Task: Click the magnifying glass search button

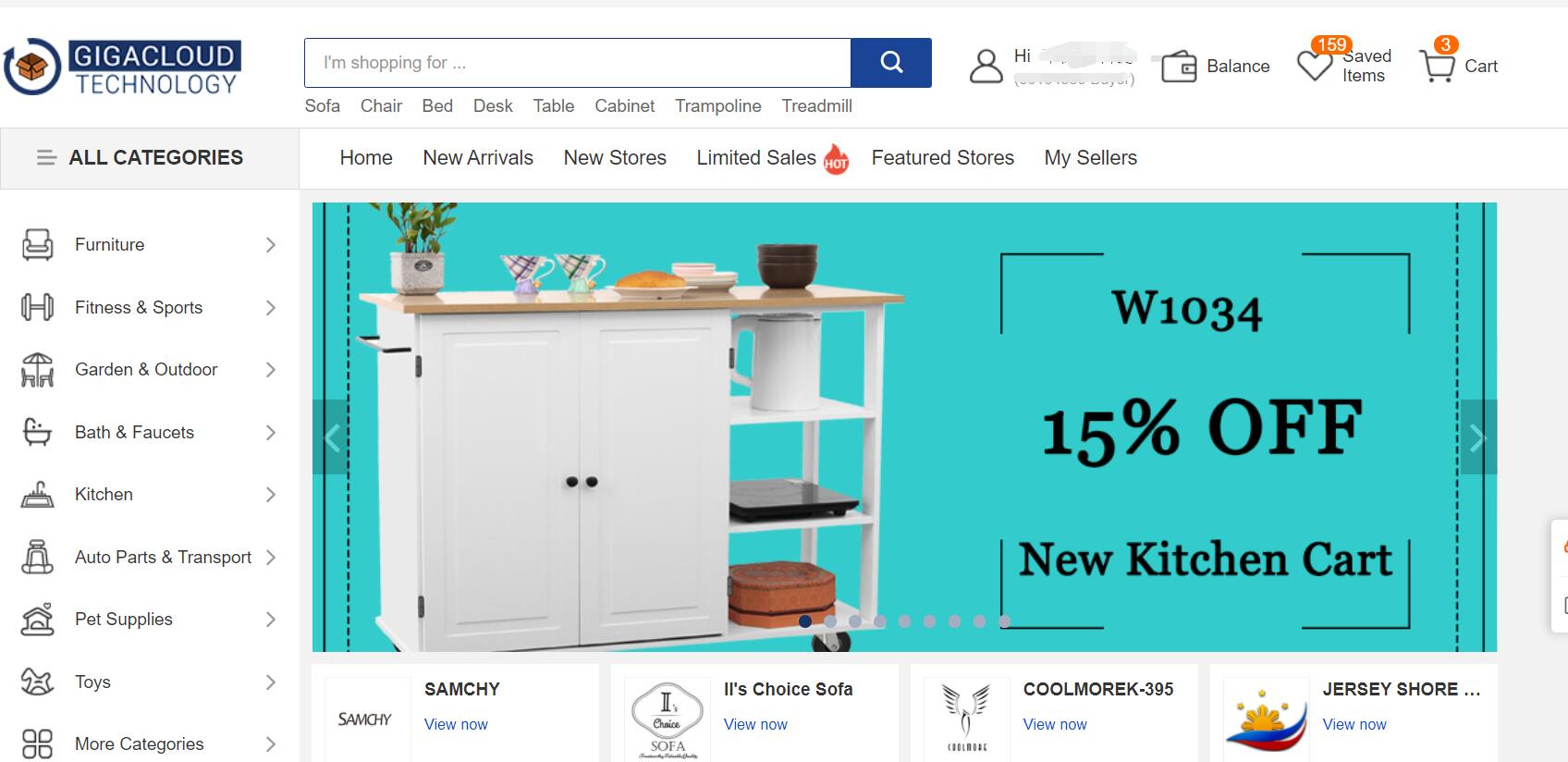Action: coord(891,63)
